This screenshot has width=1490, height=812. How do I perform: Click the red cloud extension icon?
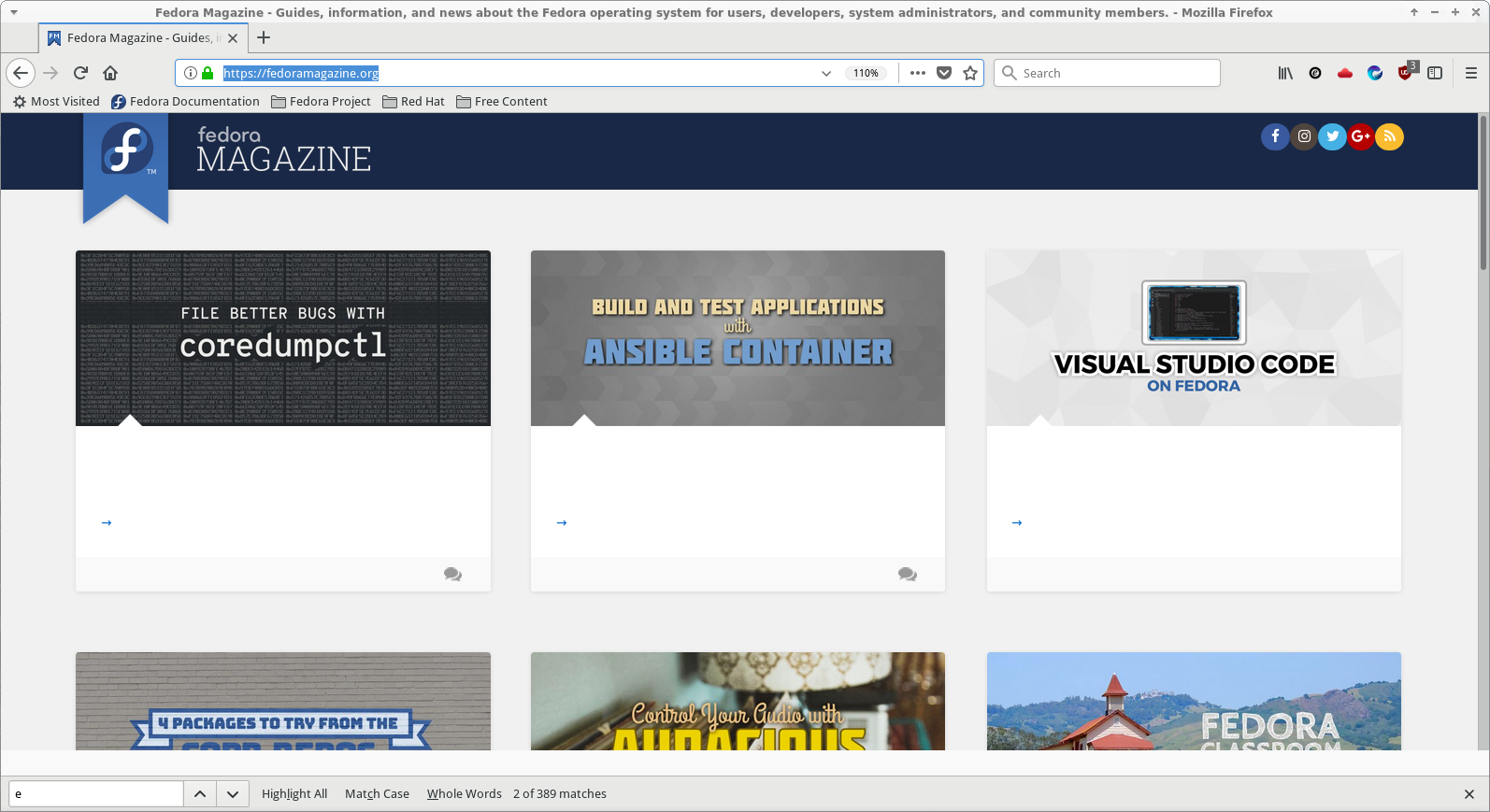coord(1345,73)
